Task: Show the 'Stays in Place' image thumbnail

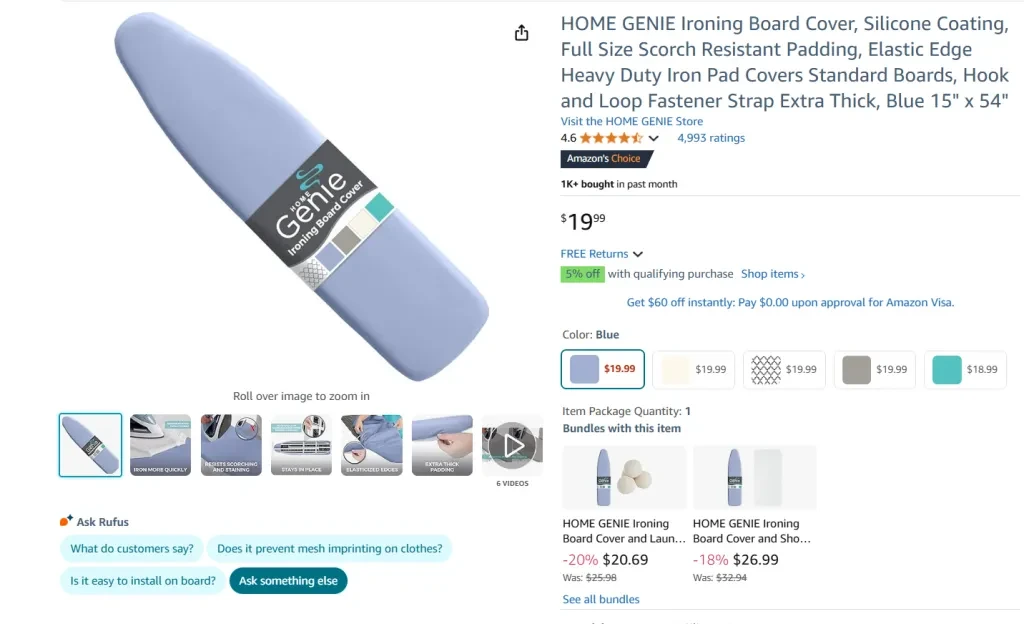Action: 301,445
